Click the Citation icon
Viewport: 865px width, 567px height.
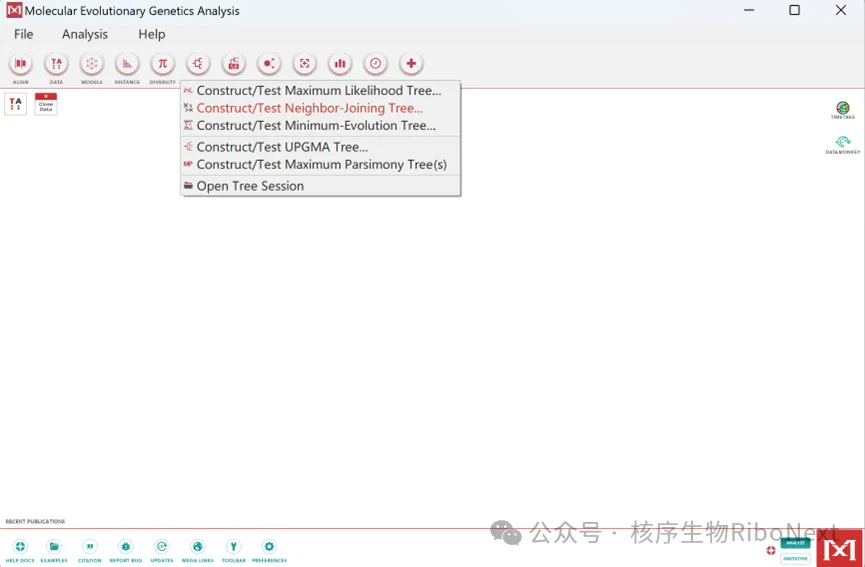(89, 550)
